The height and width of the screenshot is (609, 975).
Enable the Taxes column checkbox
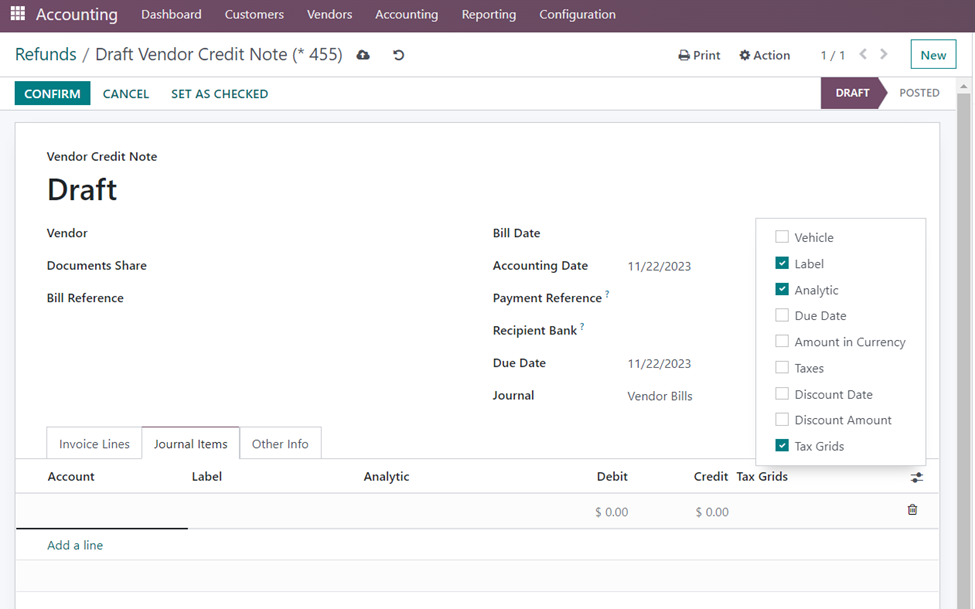(x=782, y=368)
